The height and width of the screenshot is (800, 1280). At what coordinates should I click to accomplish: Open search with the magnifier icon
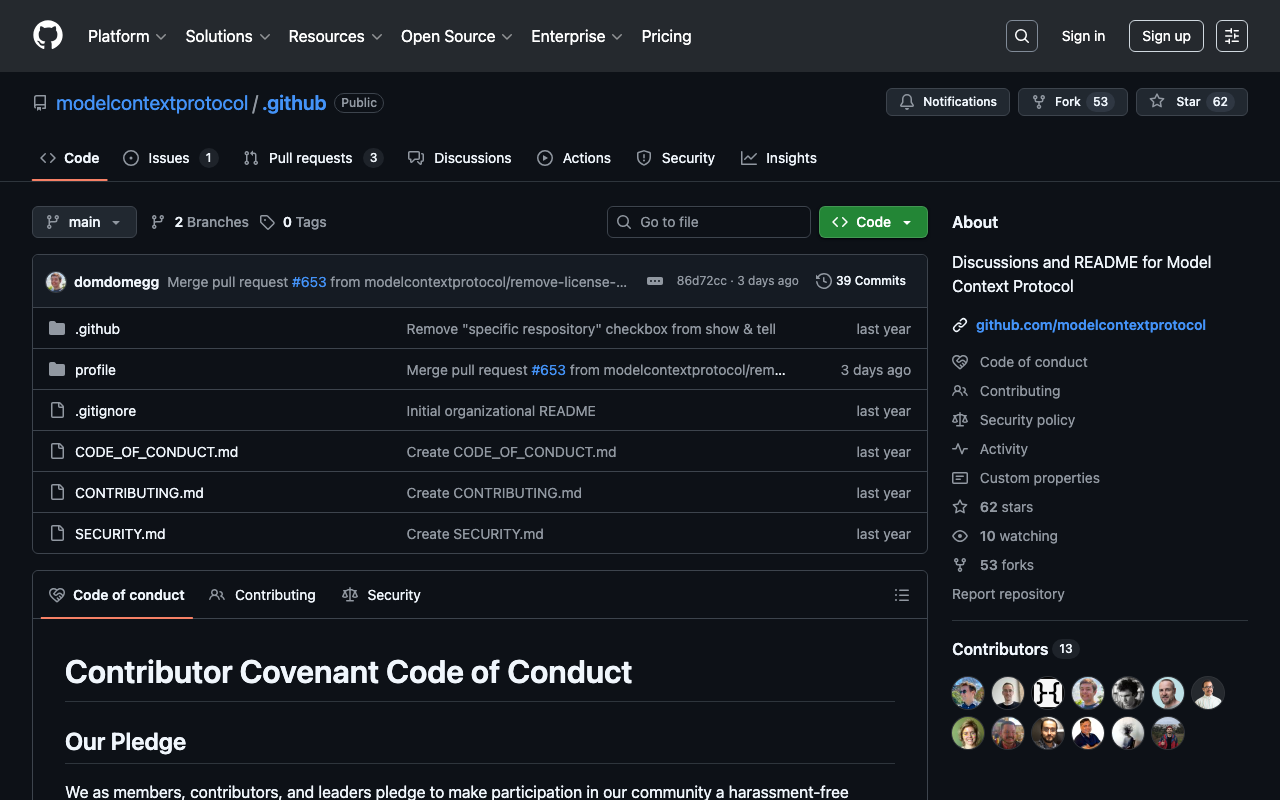pyautogui.click(x=1021, y=36)
